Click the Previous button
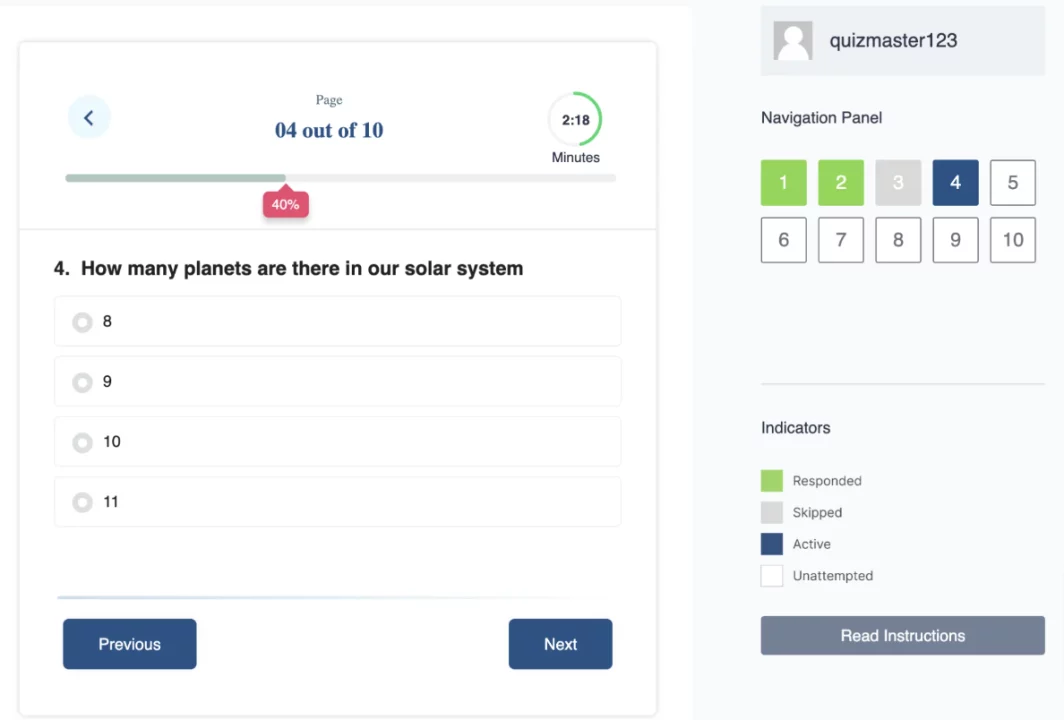This screenshot has height=720, width=1064. click(x=130, y=644)
